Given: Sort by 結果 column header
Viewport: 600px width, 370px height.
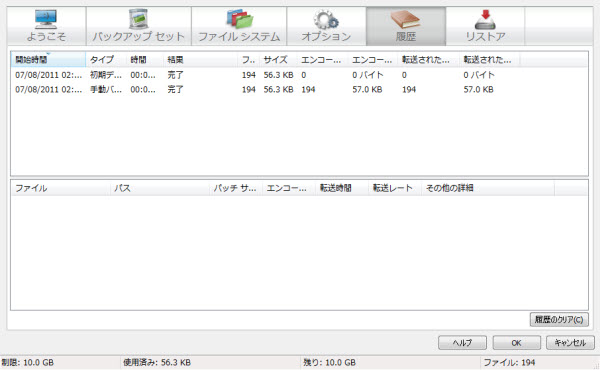Looking at the screenshot, I should [x=200, y=60].
